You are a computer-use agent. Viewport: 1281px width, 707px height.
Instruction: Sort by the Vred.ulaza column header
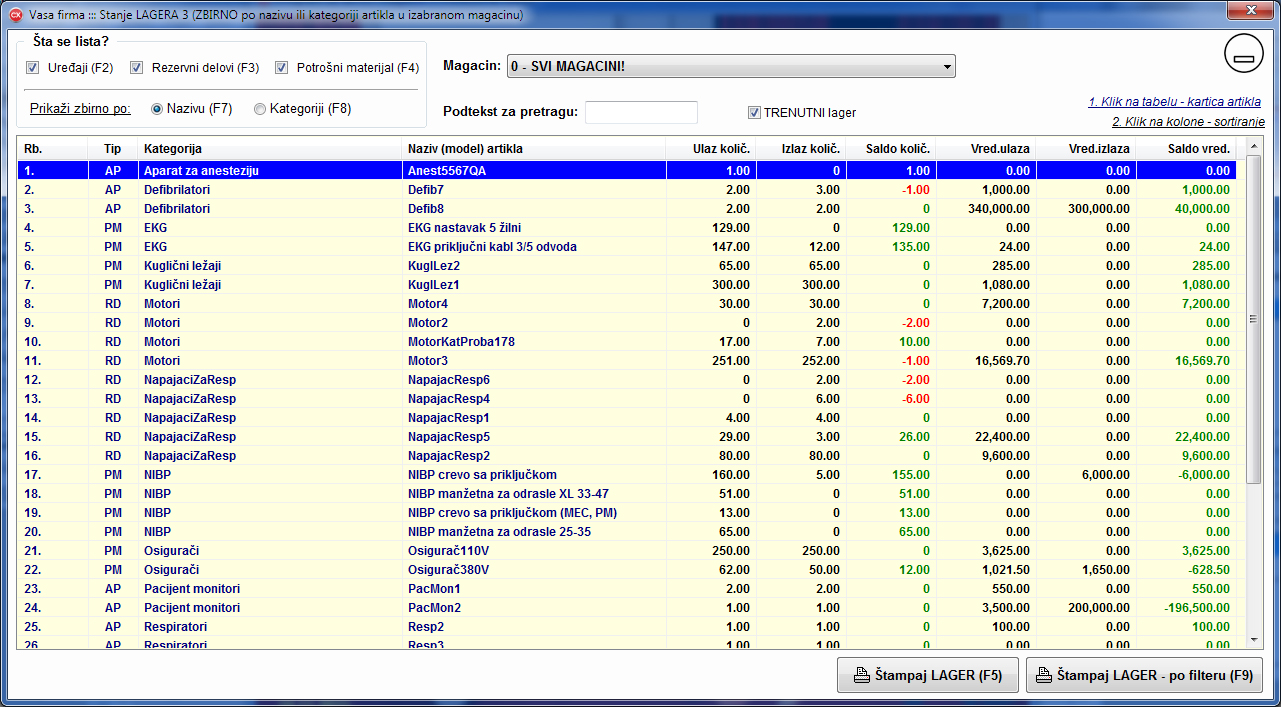click(986, 149)
